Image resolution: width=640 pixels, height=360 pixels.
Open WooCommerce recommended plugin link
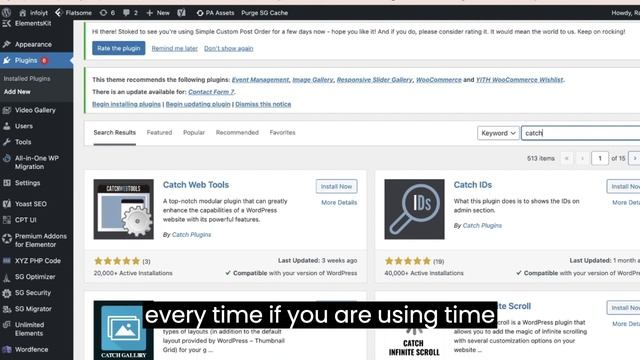(x=439, y=80)
